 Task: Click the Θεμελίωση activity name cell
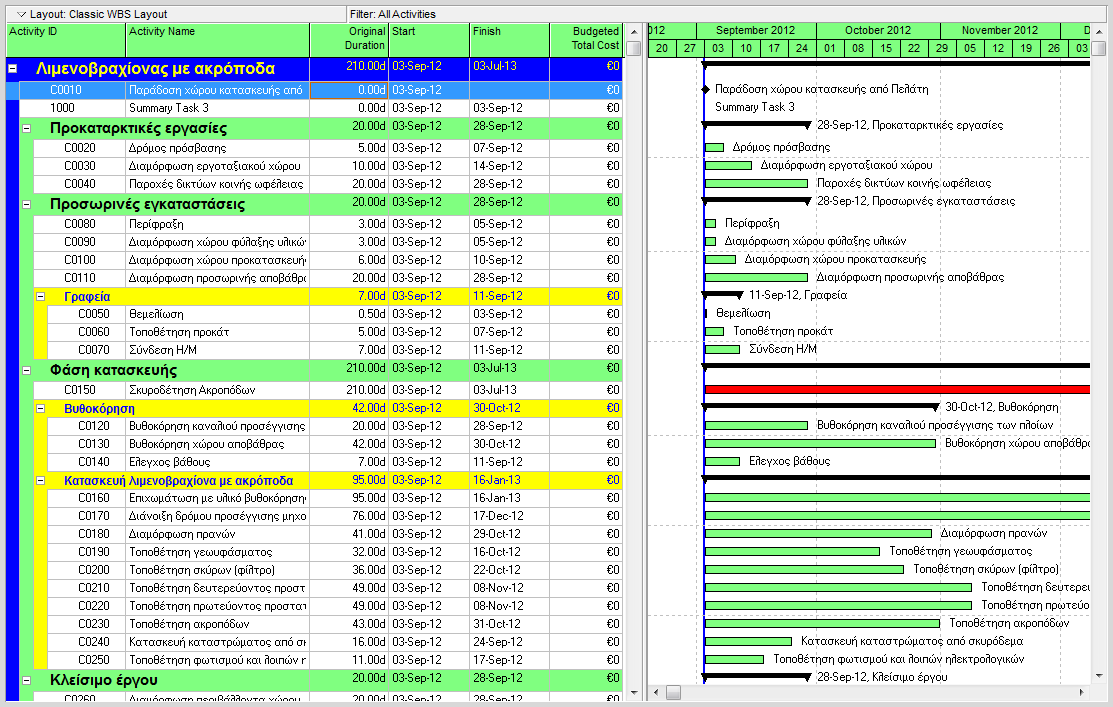click(218, 314)
